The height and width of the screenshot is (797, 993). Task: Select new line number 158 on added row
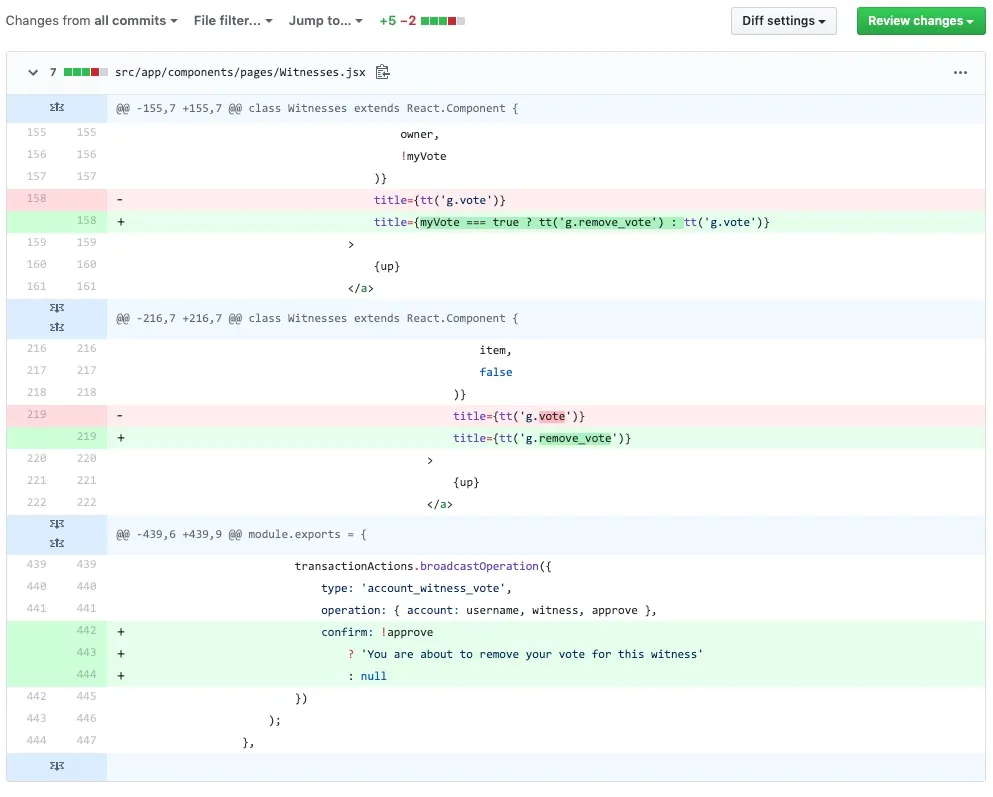[87, 220]
